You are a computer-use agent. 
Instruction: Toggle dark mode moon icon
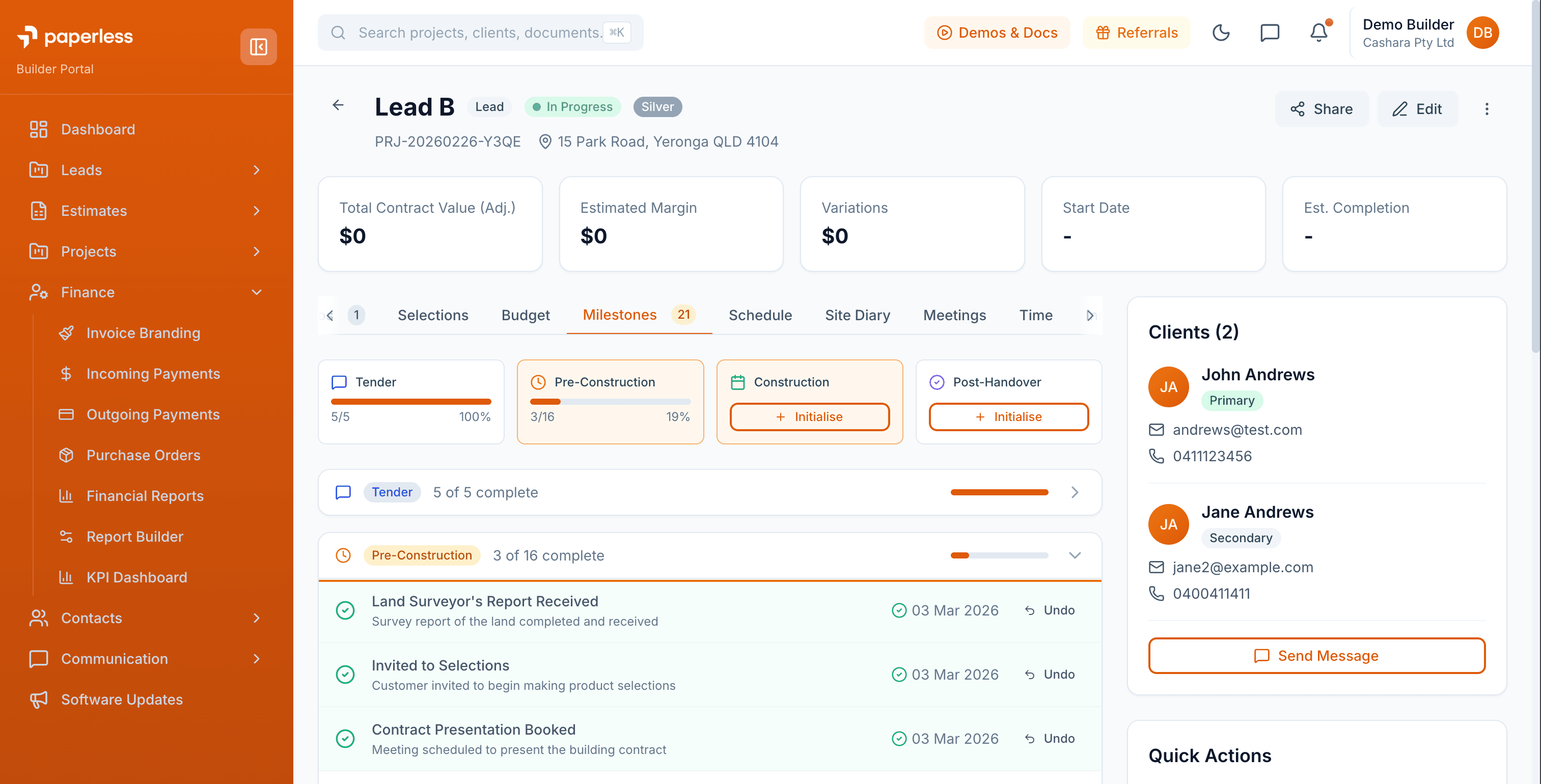click(1221, 32)
